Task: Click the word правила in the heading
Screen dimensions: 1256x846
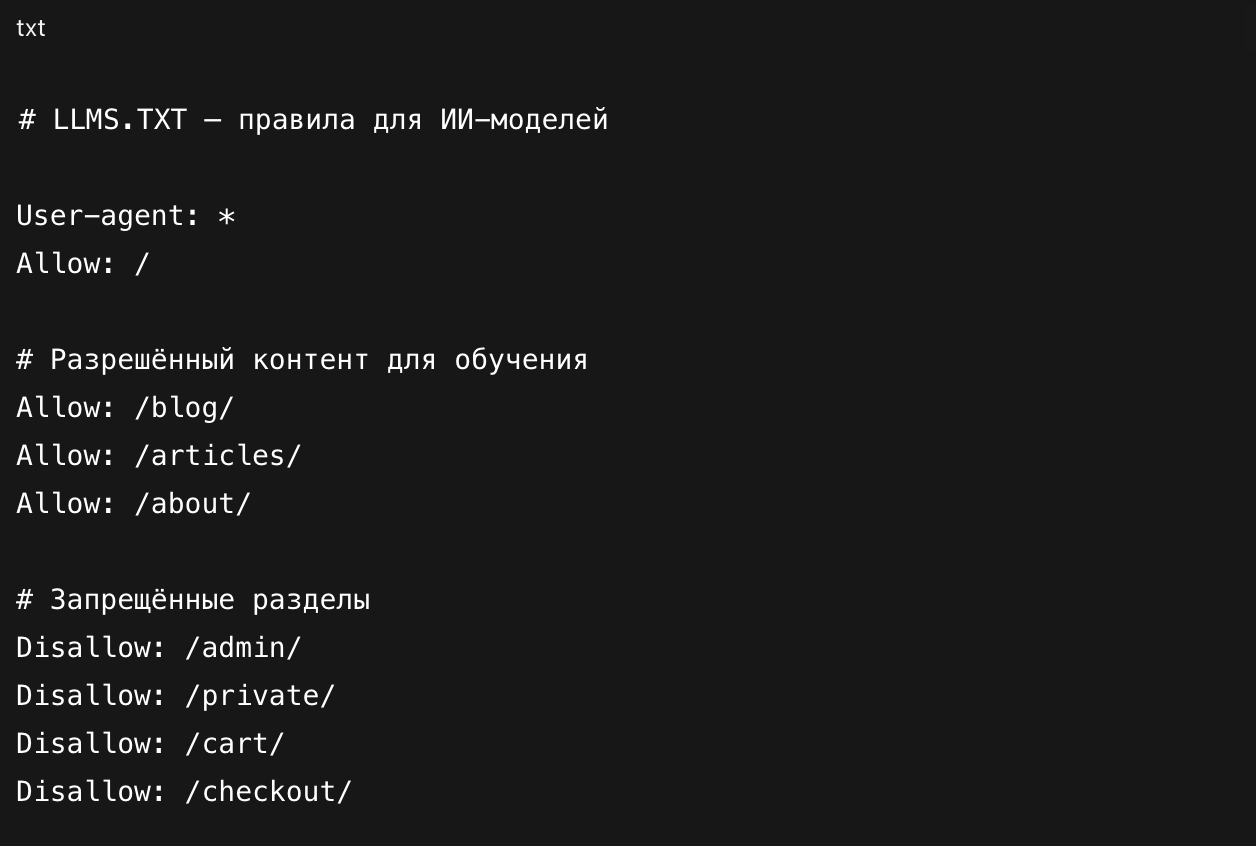Action: coord(296,120)
